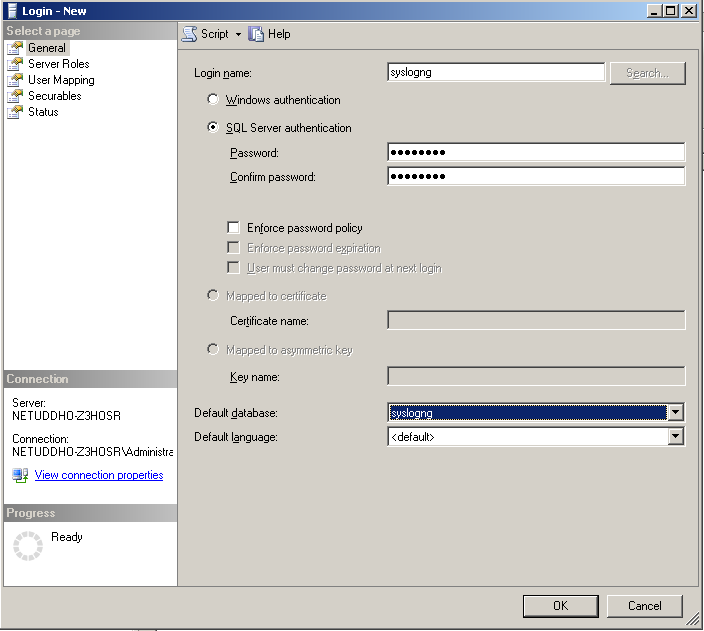Click the Status page icon
704x631 pixels.
coord(15,112)
